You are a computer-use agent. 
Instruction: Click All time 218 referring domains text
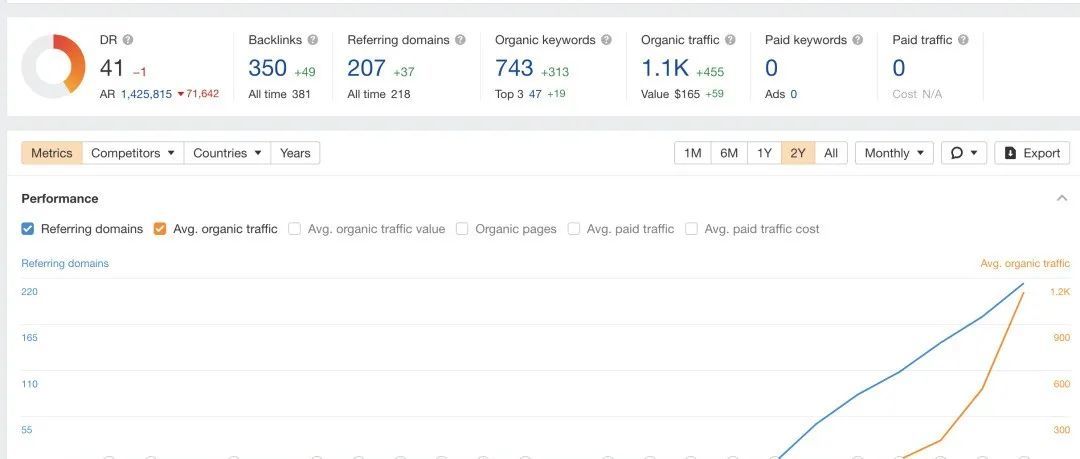(379, 94)
